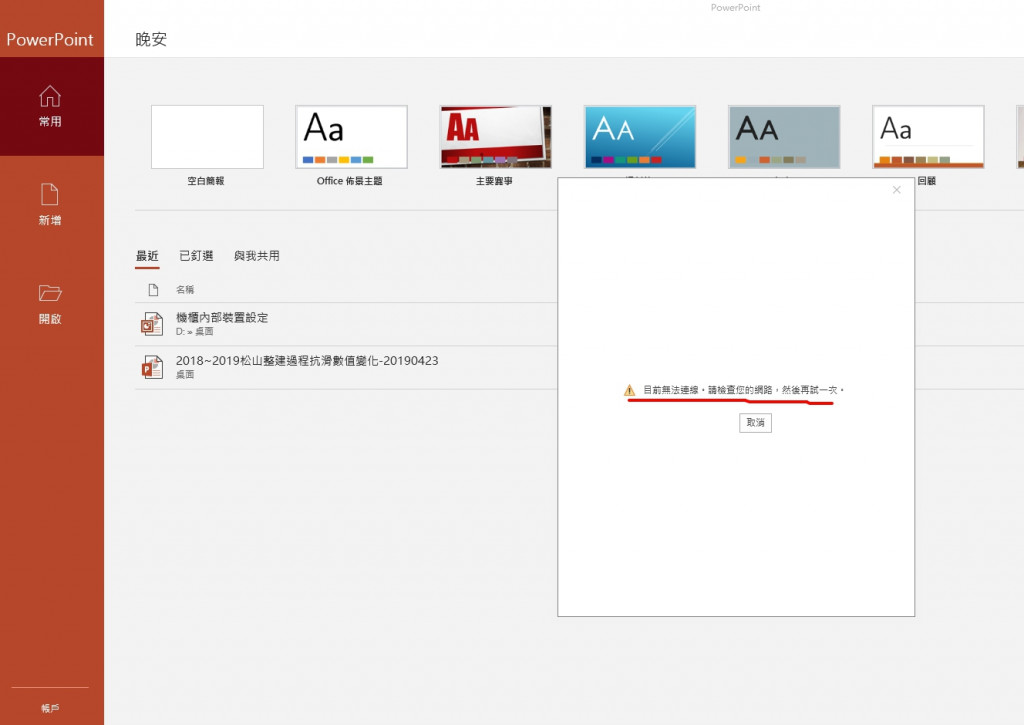Click the 晚安 greeting heading
1024x725 pixels.
[152, 39]
